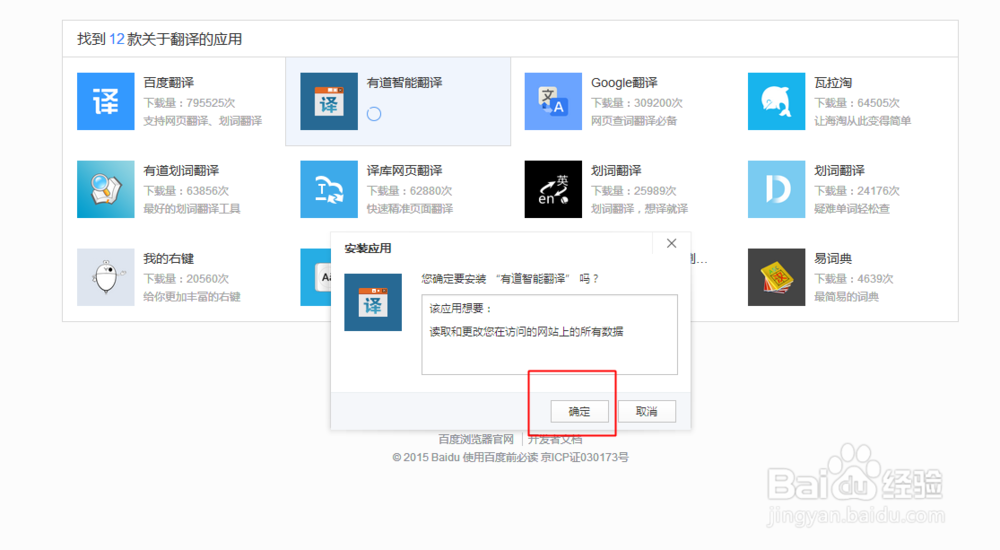Open the 百度浏览器官网 link

point(476,439)
